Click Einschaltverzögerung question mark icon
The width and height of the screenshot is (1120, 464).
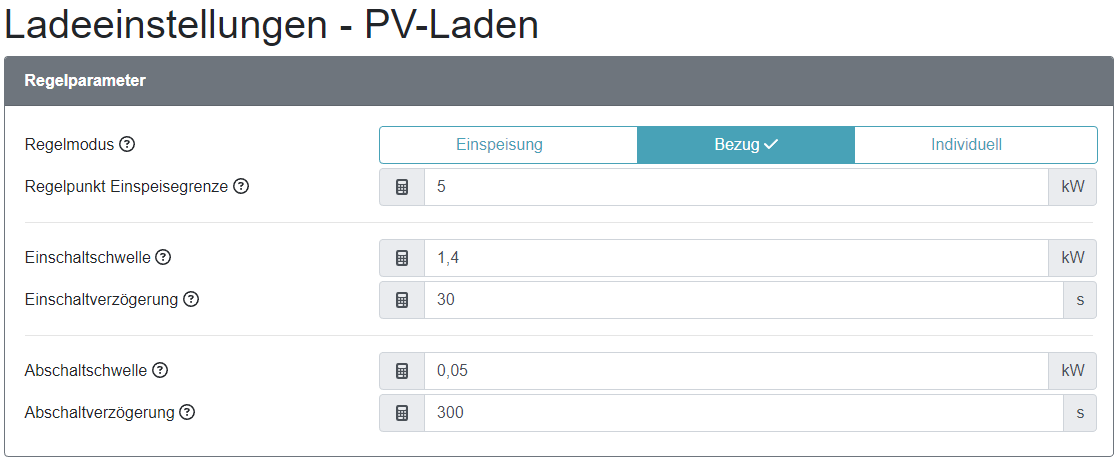coord(191,299)
